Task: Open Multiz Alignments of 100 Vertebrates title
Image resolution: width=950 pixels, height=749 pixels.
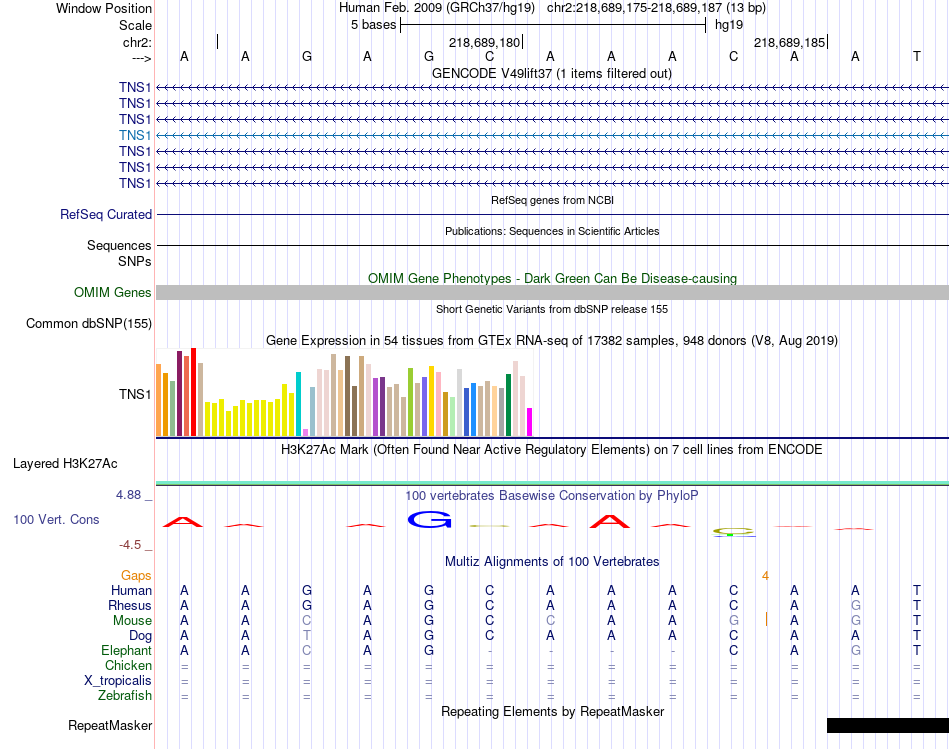Action: (552, 562)
